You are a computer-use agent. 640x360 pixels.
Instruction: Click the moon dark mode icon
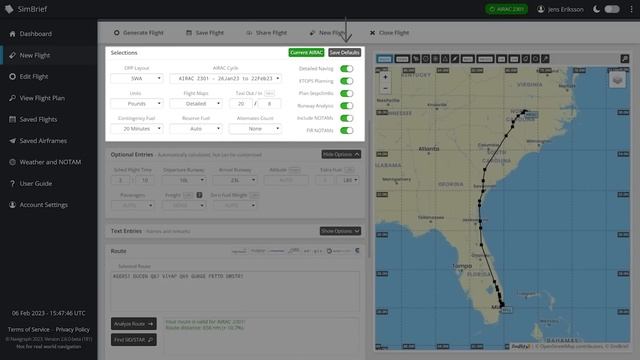click(596, 9)
